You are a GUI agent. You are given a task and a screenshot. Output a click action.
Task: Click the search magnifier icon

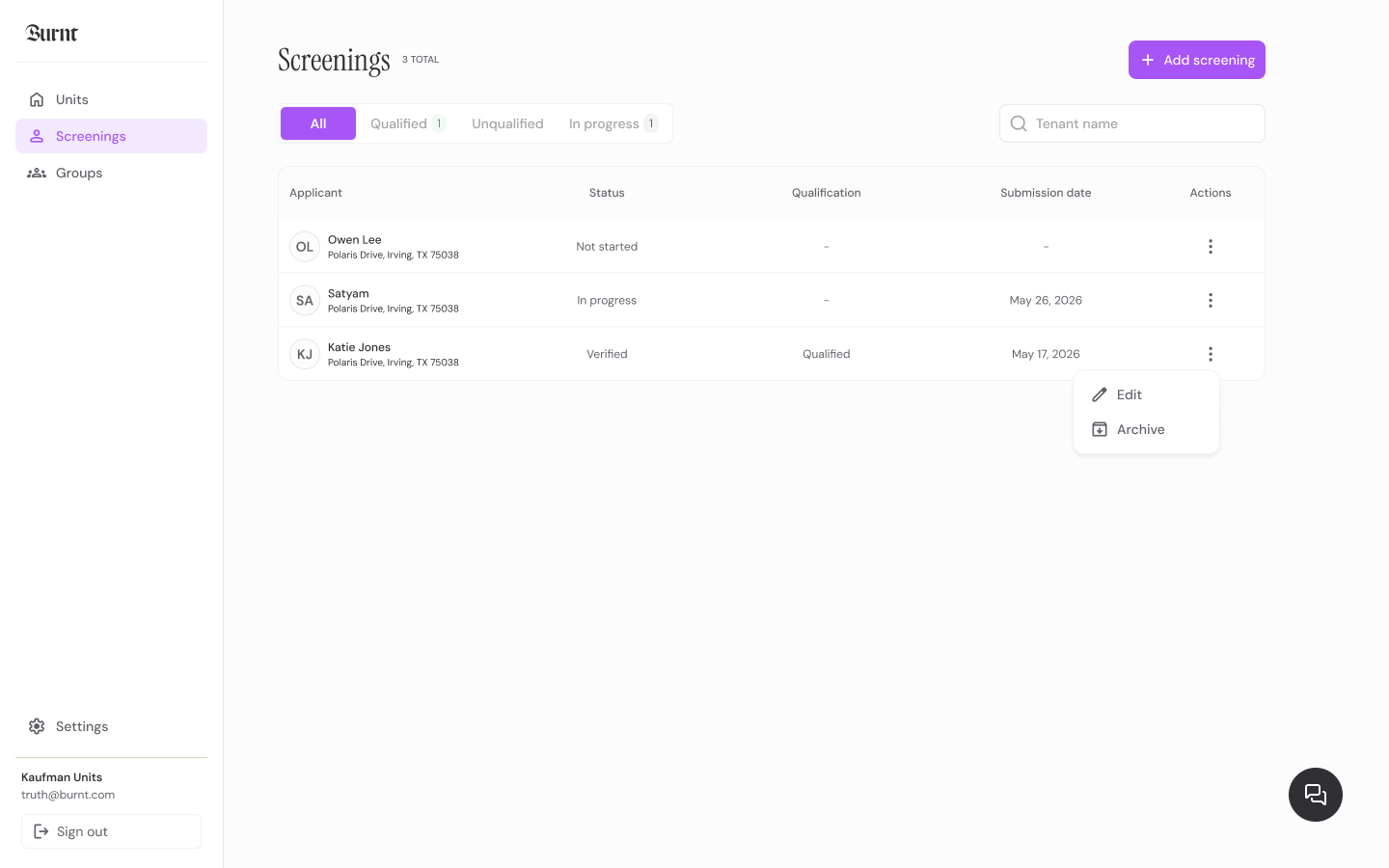coord(1019,123)
